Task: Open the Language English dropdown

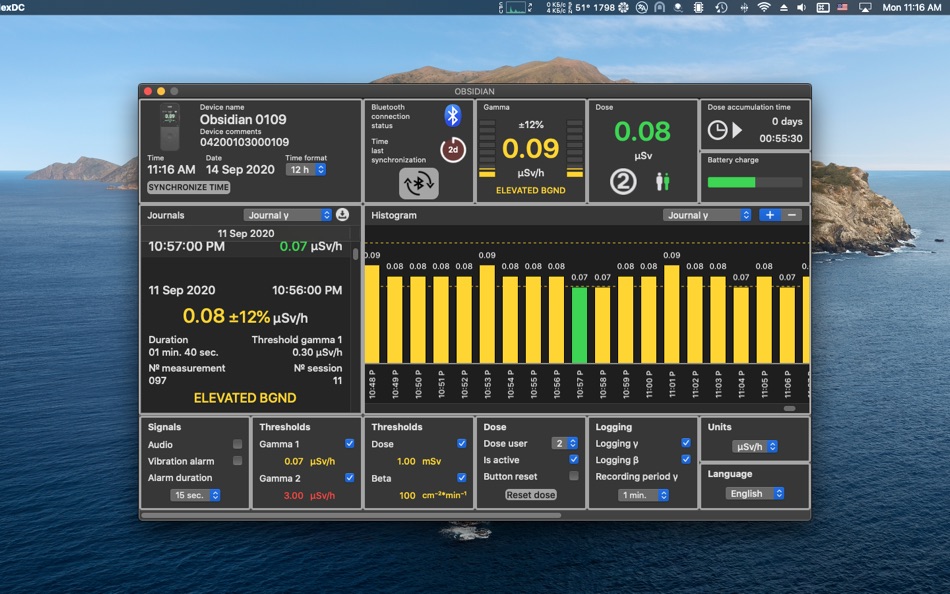Action: (755, 494)
